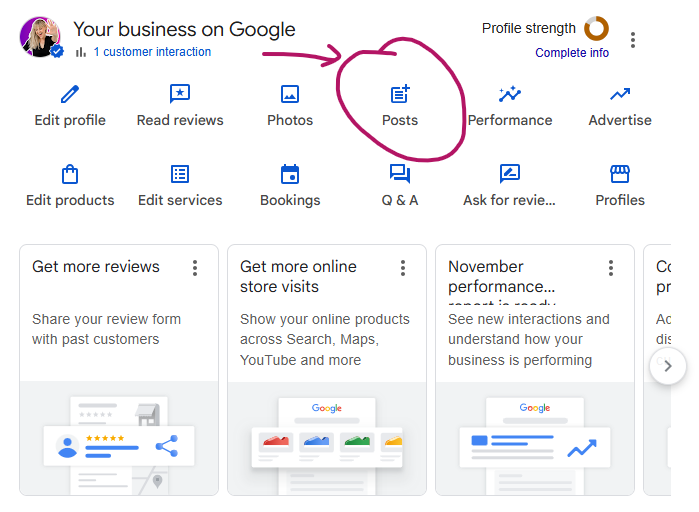Open the business profile three-dot menu

click(633, 40)
